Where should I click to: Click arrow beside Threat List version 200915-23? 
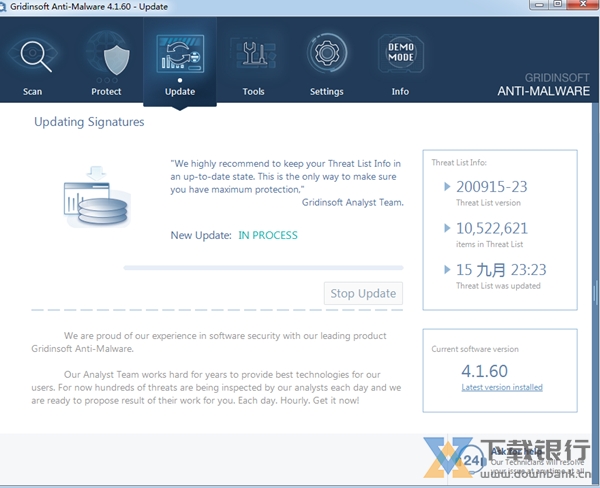click(447, 187)
